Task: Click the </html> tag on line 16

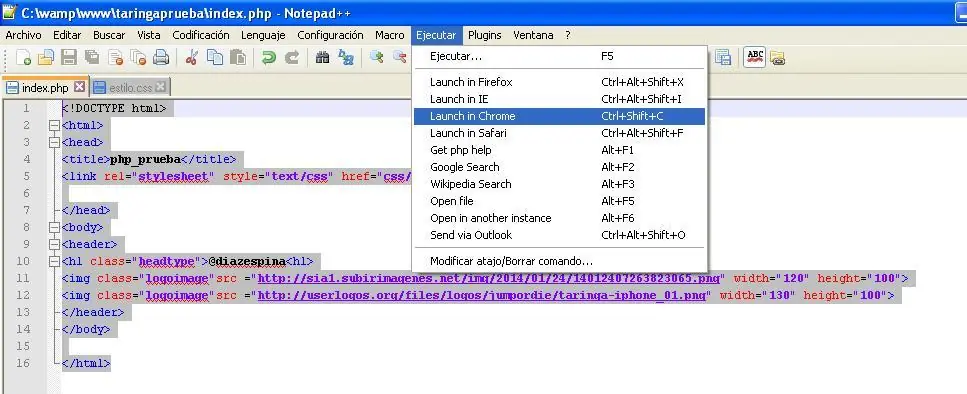Action: [86, 363]
